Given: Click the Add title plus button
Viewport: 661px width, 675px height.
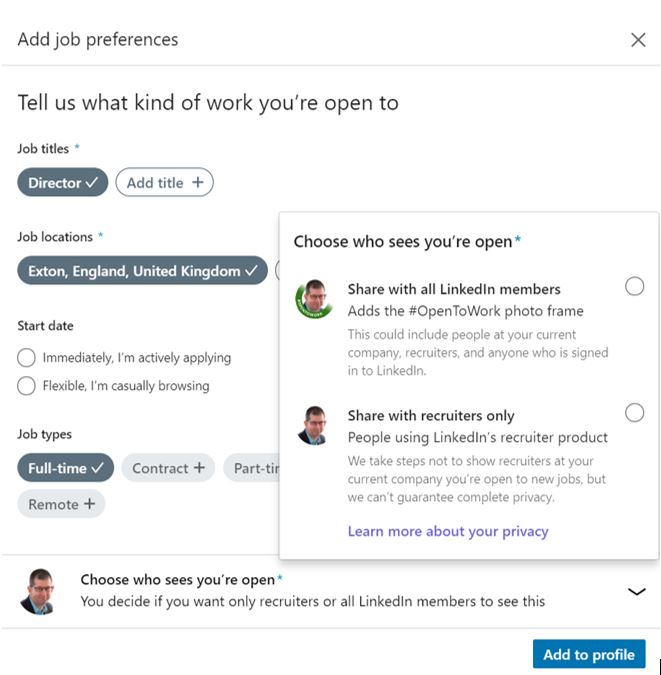Looking at the screenshot, I should 164,183.
